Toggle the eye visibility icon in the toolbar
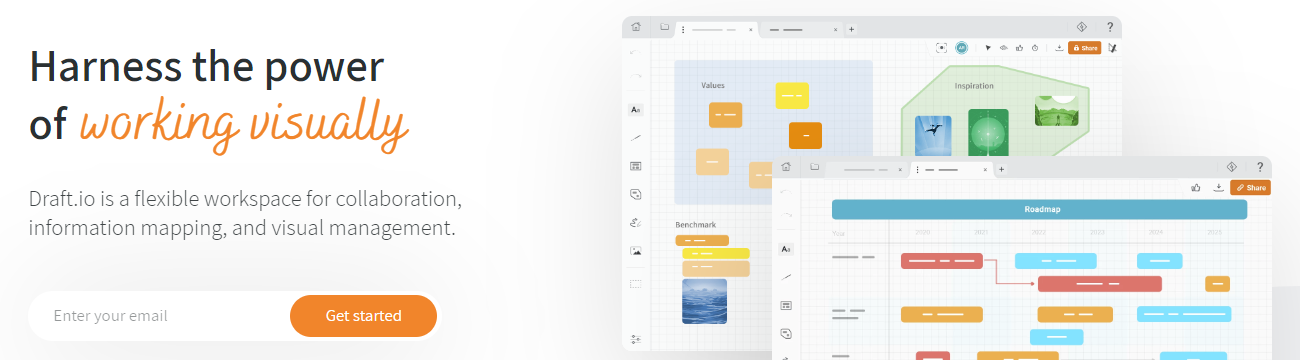 pyautogui.click(x=1003, y=47)
